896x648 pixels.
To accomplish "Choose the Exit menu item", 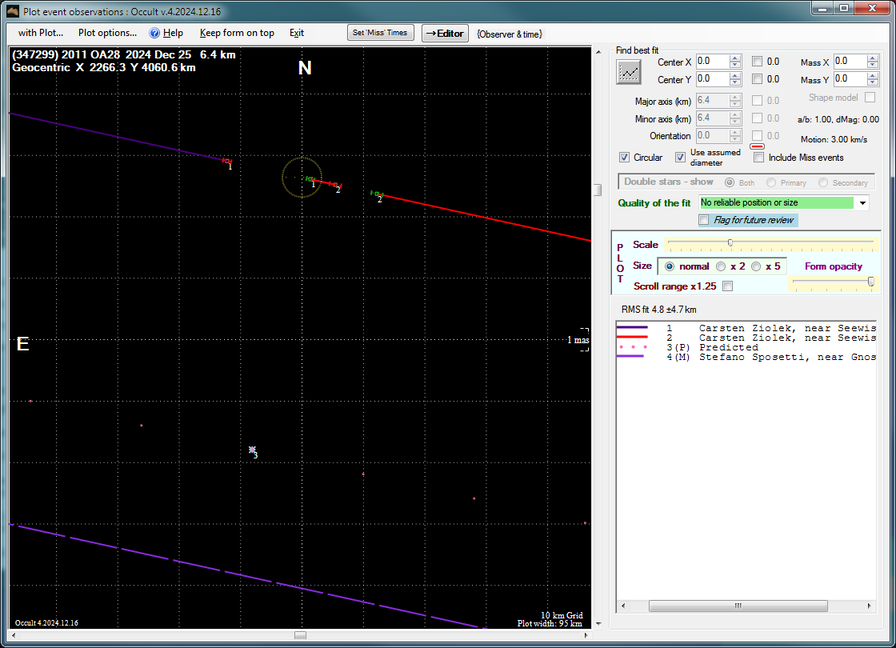I will point(297,33).
